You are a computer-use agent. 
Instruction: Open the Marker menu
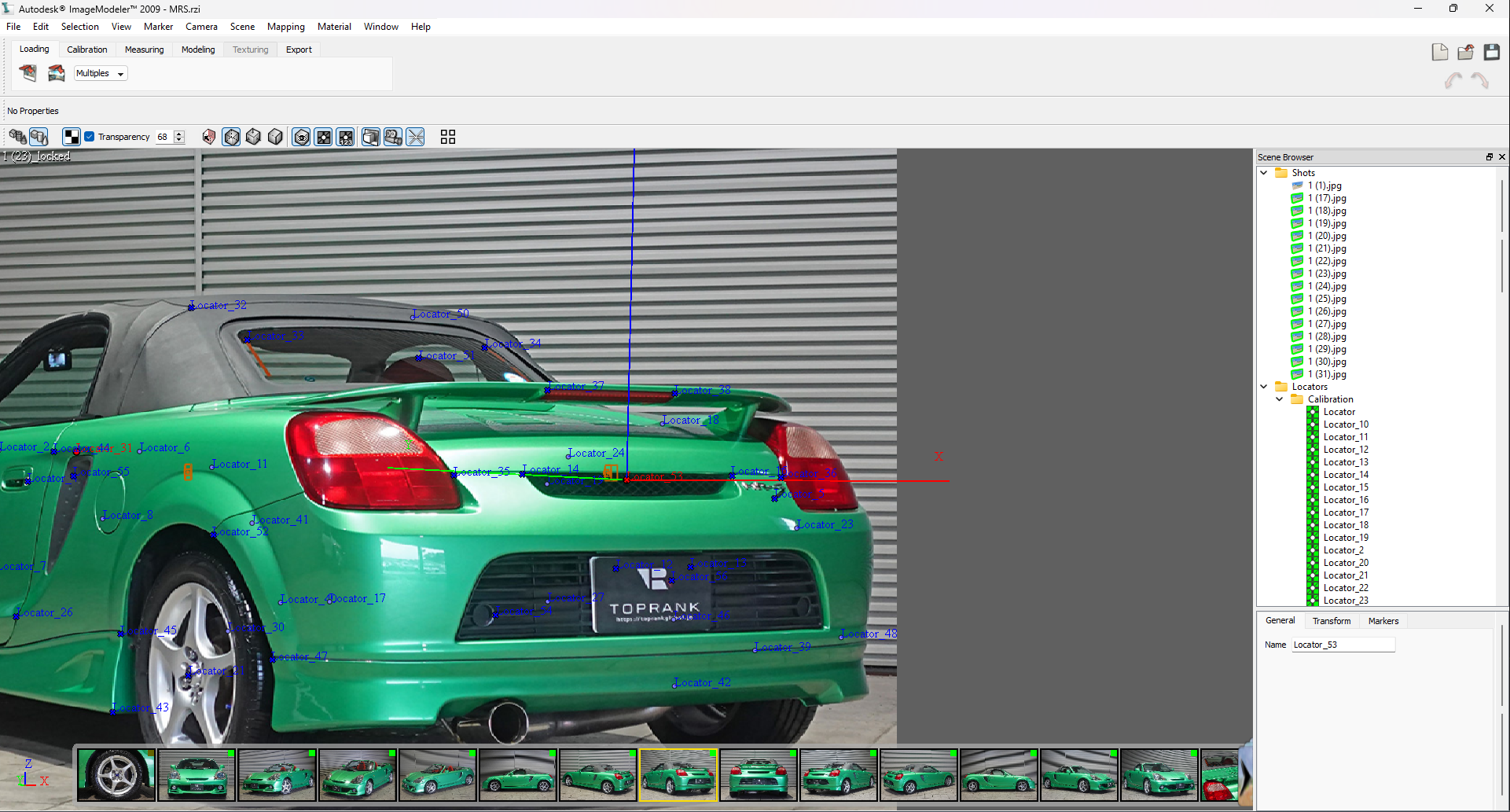pos(158,27)
